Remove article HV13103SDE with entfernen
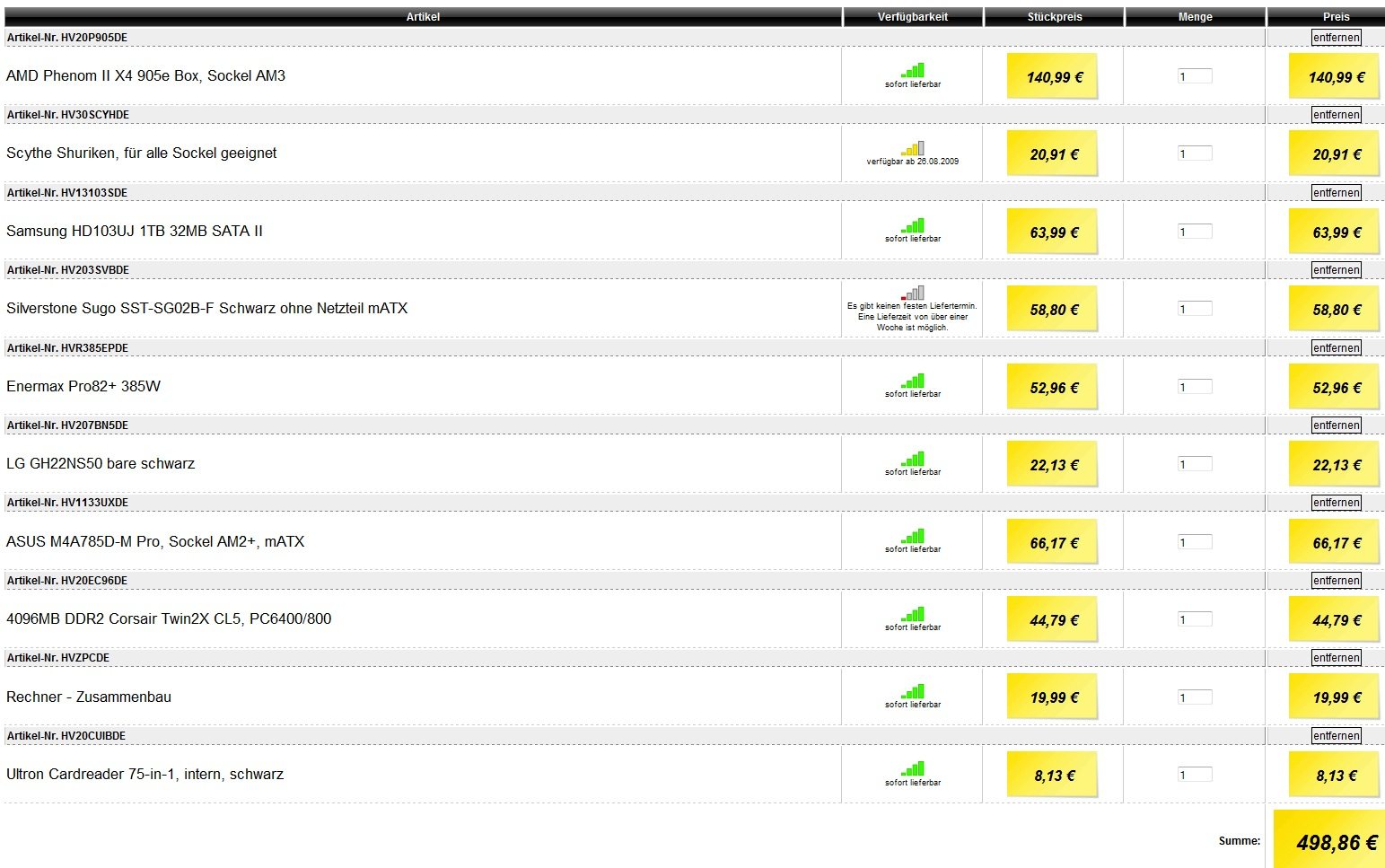This screenshot has height=868, width=1385. (1336, 193)
